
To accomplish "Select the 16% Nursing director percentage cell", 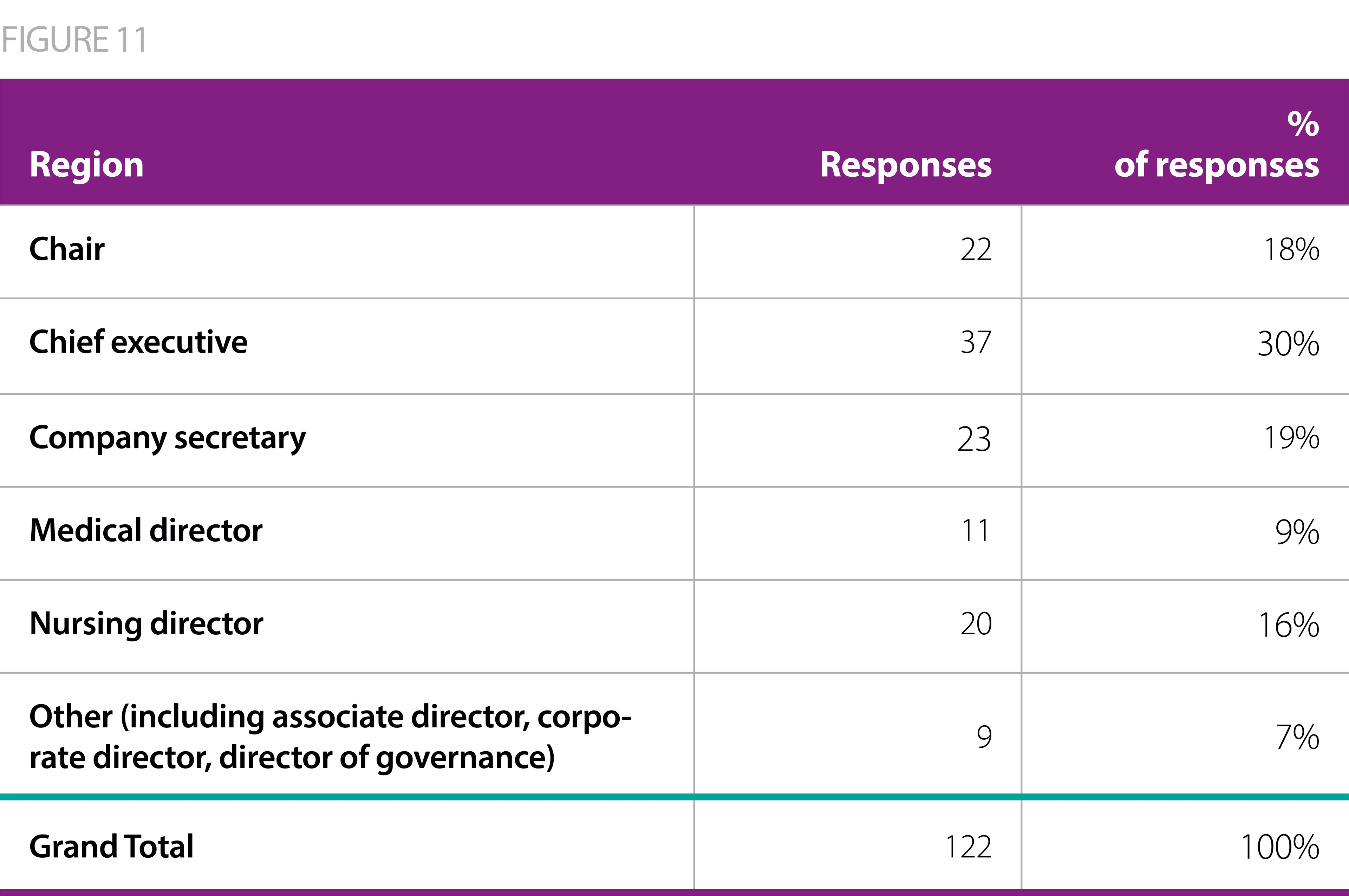I will tap(1289, 625).
